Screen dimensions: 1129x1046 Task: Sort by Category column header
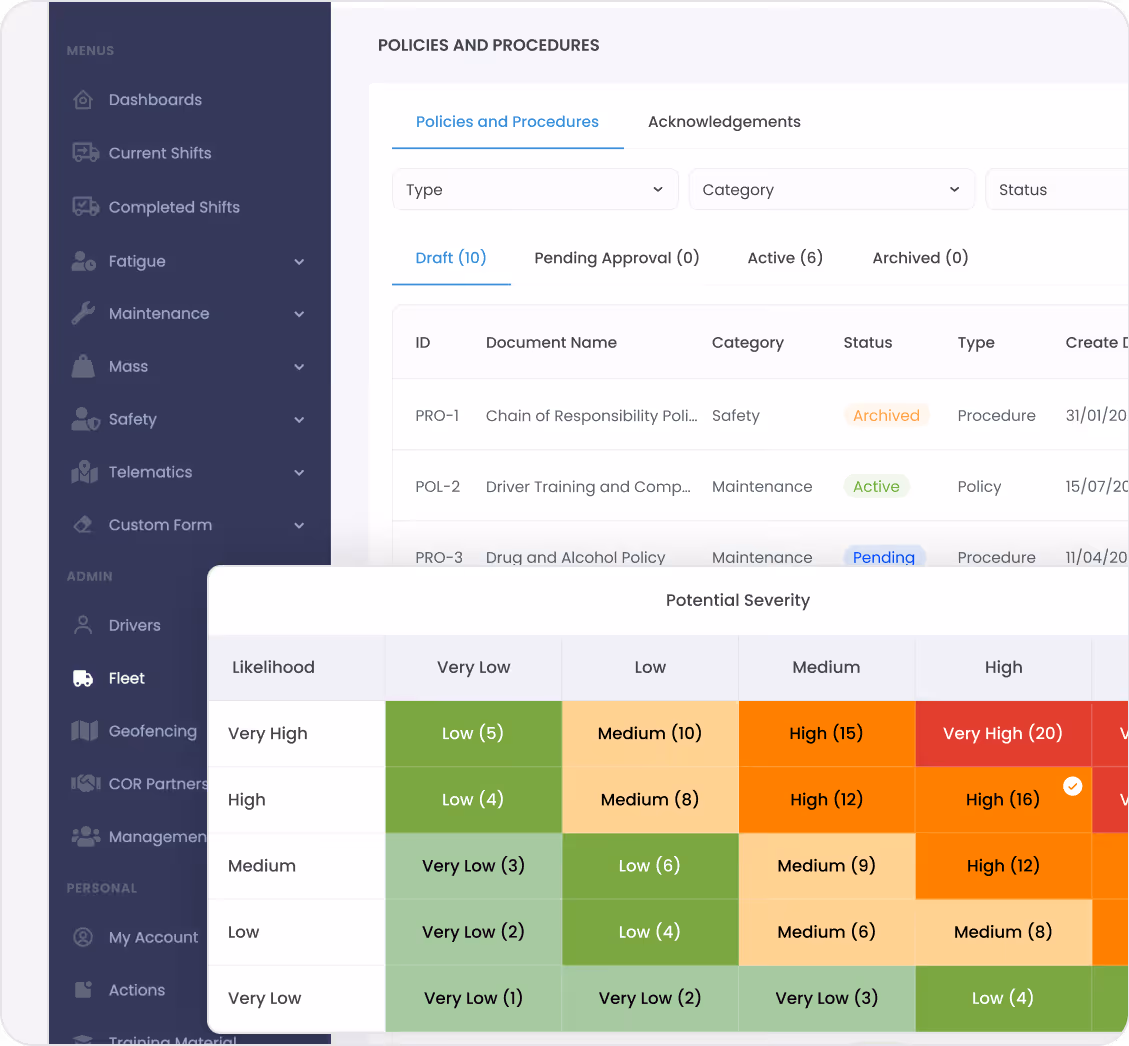(747, 343)
